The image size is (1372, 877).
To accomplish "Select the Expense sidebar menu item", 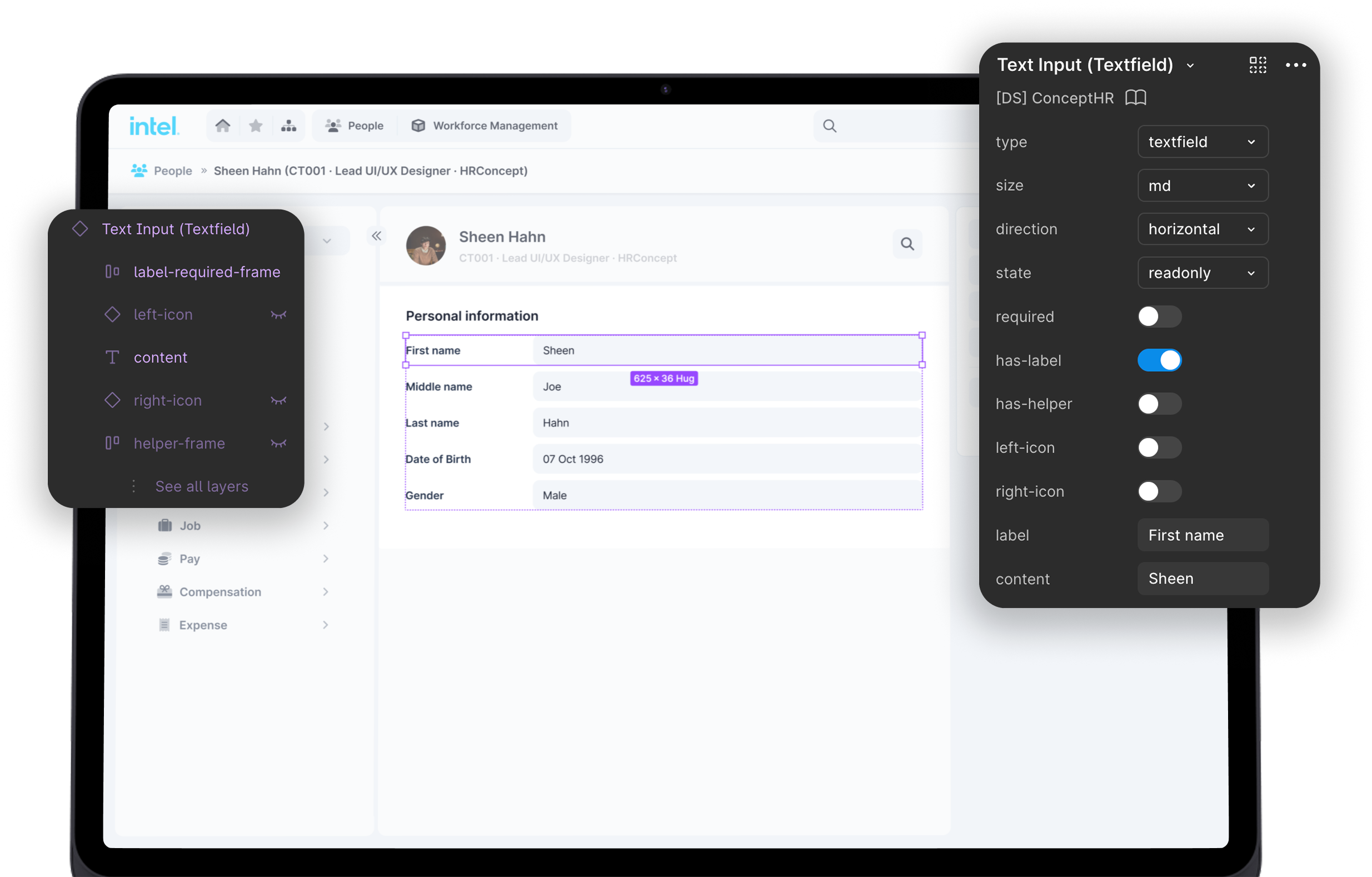I will coord(244,625).
